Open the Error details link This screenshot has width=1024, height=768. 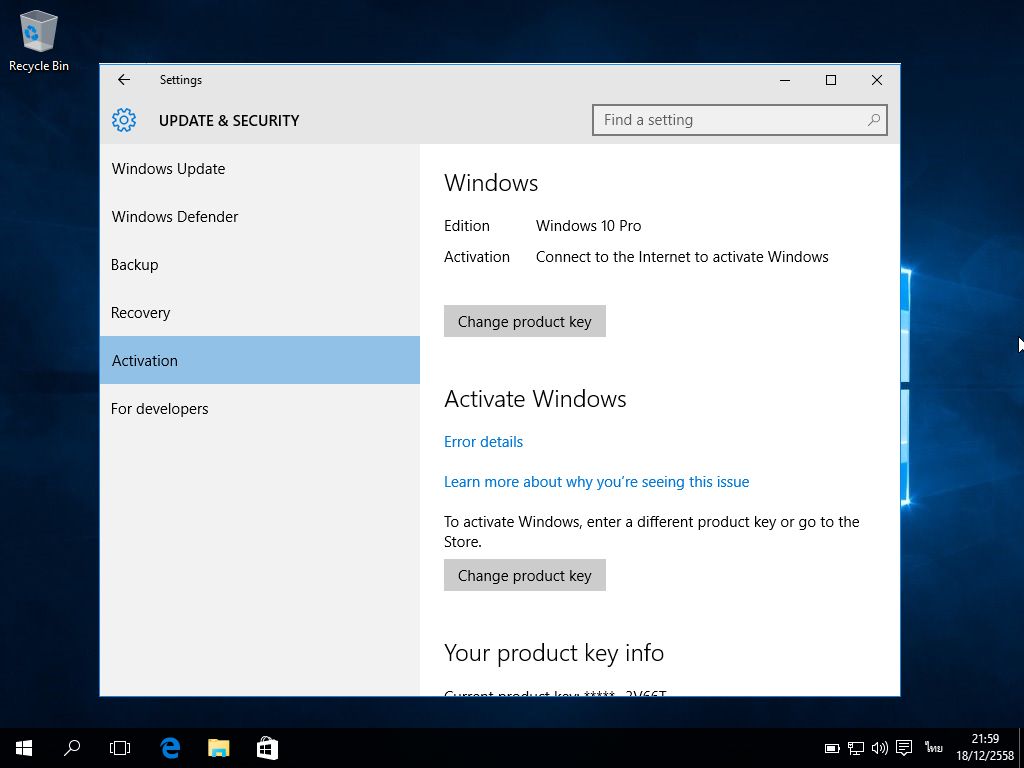[483, 442]
